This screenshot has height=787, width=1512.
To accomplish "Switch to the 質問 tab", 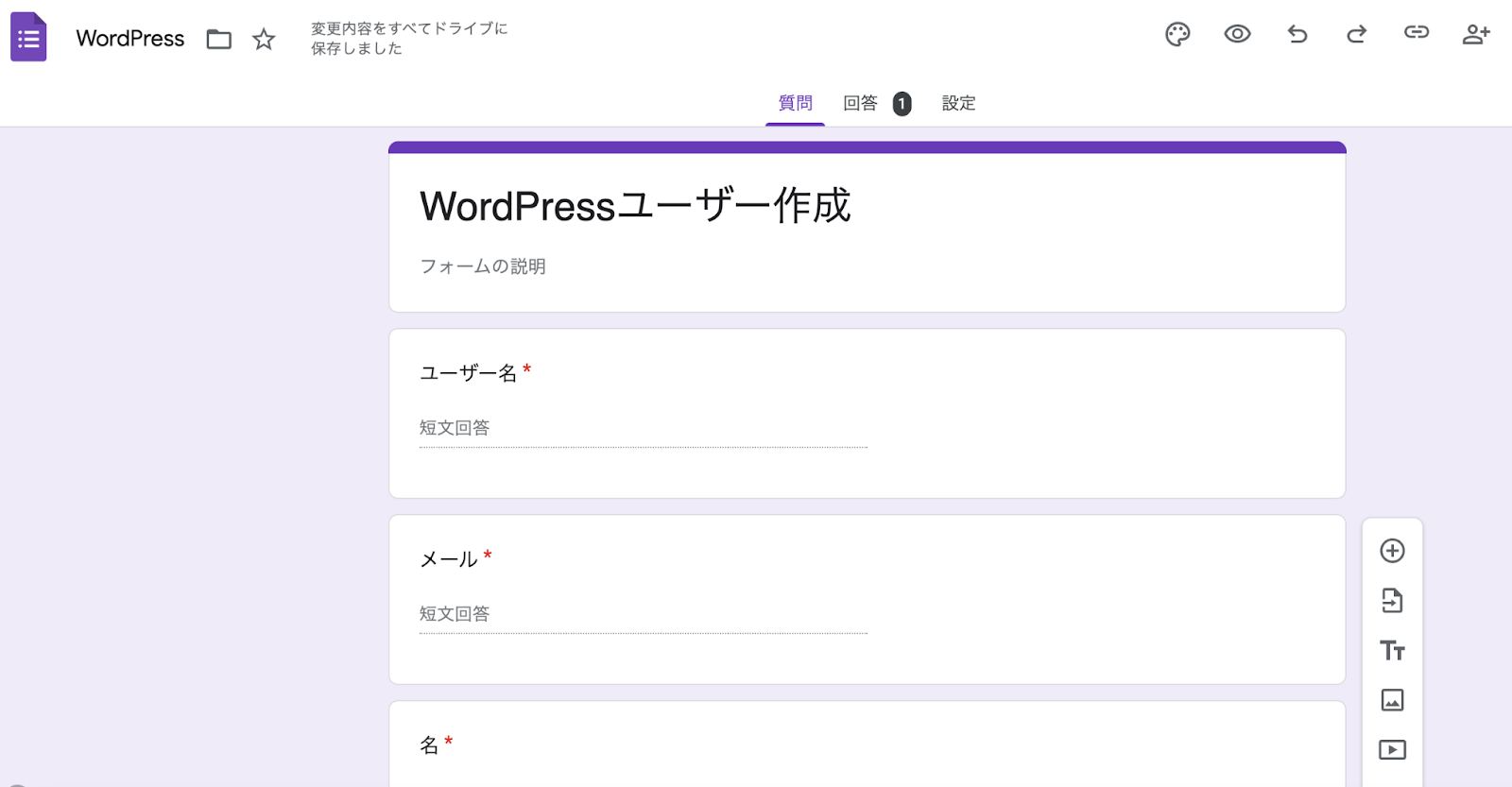I will (x=795, y=103).
